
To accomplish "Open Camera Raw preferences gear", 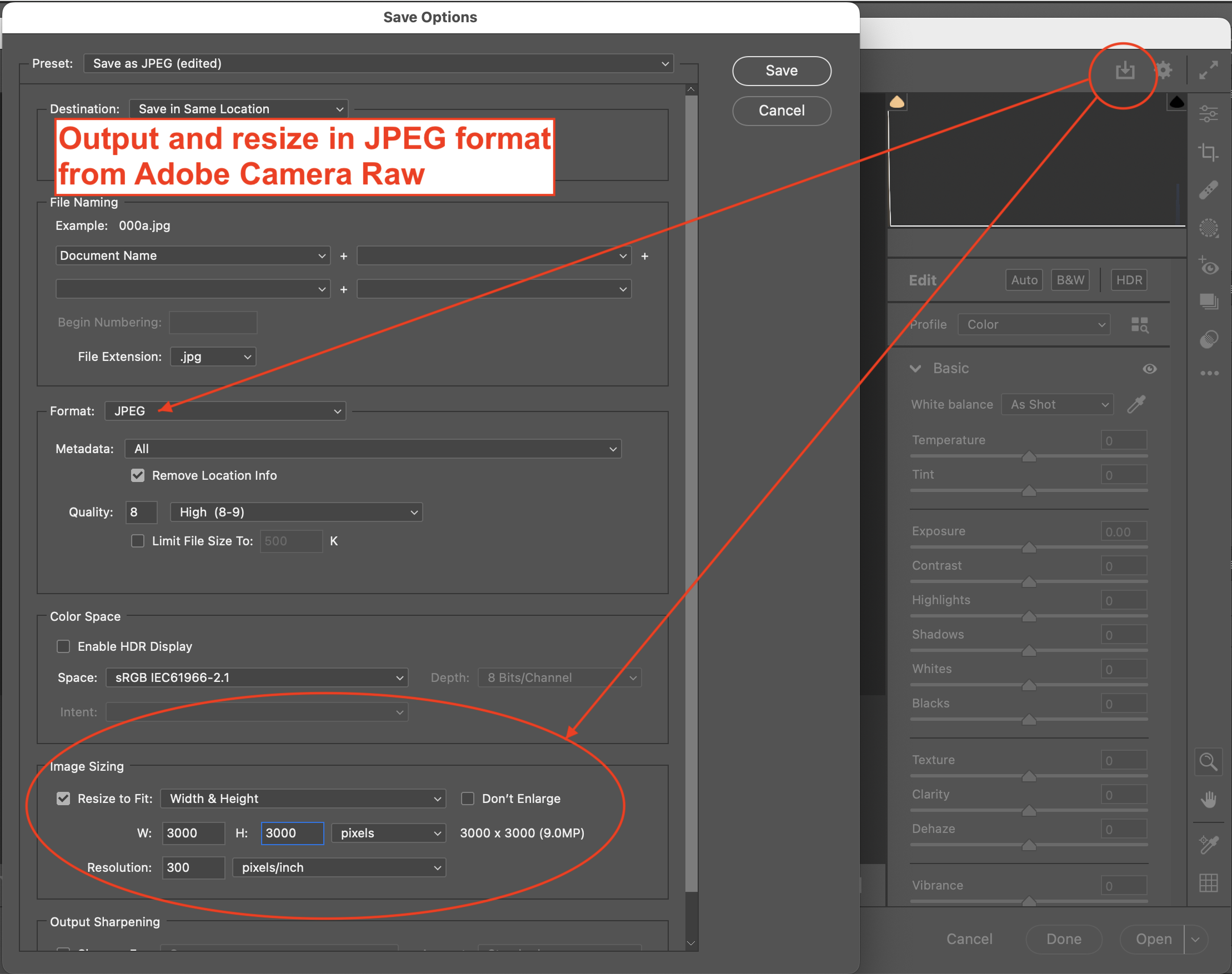I will tap(1164, 70).
